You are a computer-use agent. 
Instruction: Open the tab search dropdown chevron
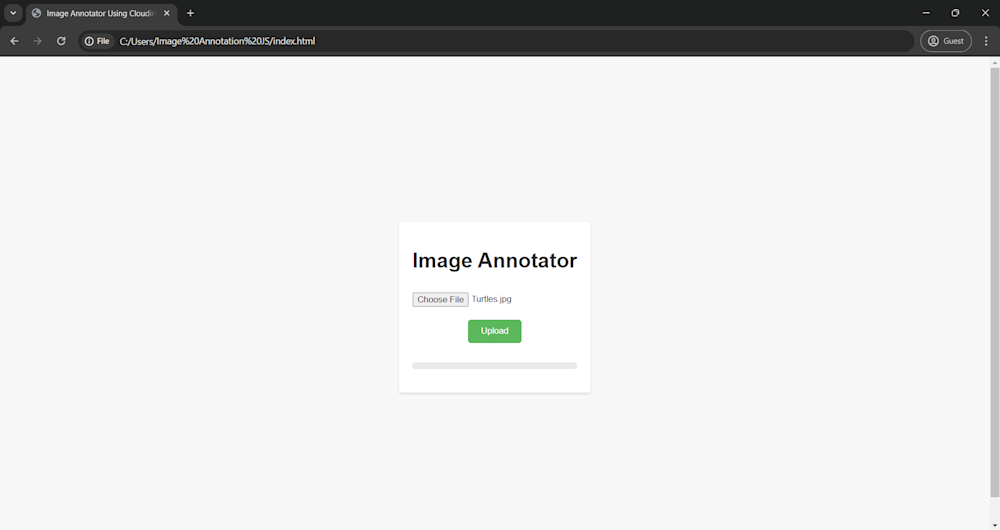point(13,13)
